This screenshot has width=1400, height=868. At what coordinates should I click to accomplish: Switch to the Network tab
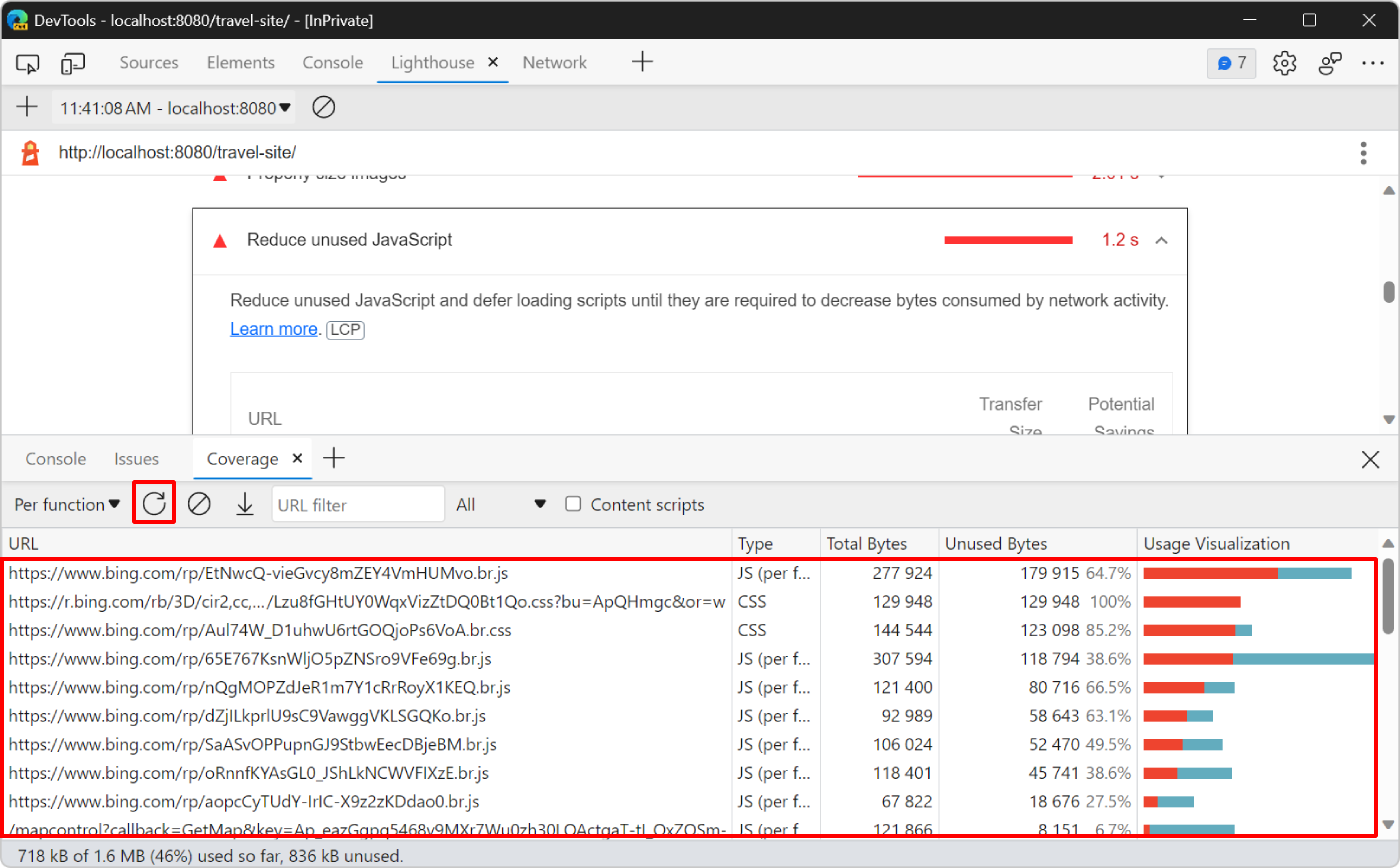[x=554, y=62]
